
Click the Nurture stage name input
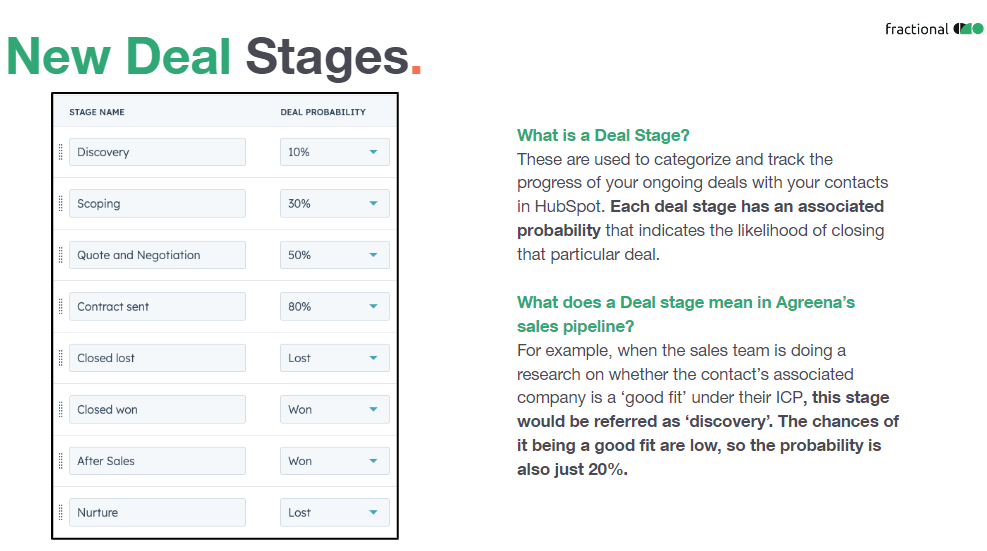pyautogui.click(x=157, y=513)
